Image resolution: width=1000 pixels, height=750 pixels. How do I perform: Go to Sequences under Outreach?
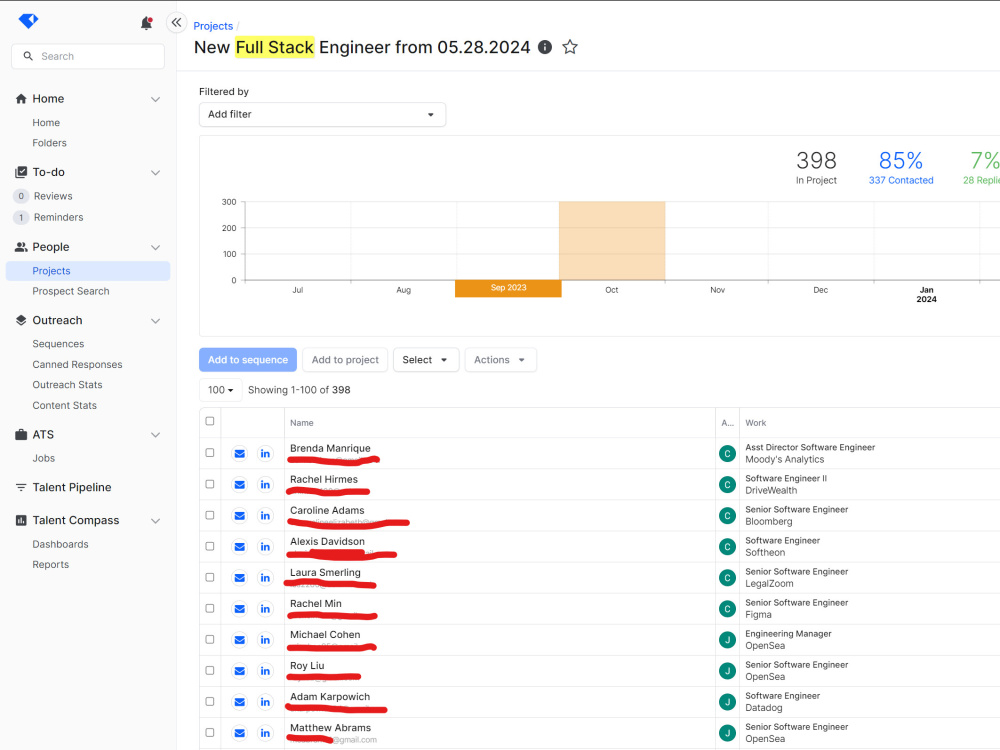(58, 344)
